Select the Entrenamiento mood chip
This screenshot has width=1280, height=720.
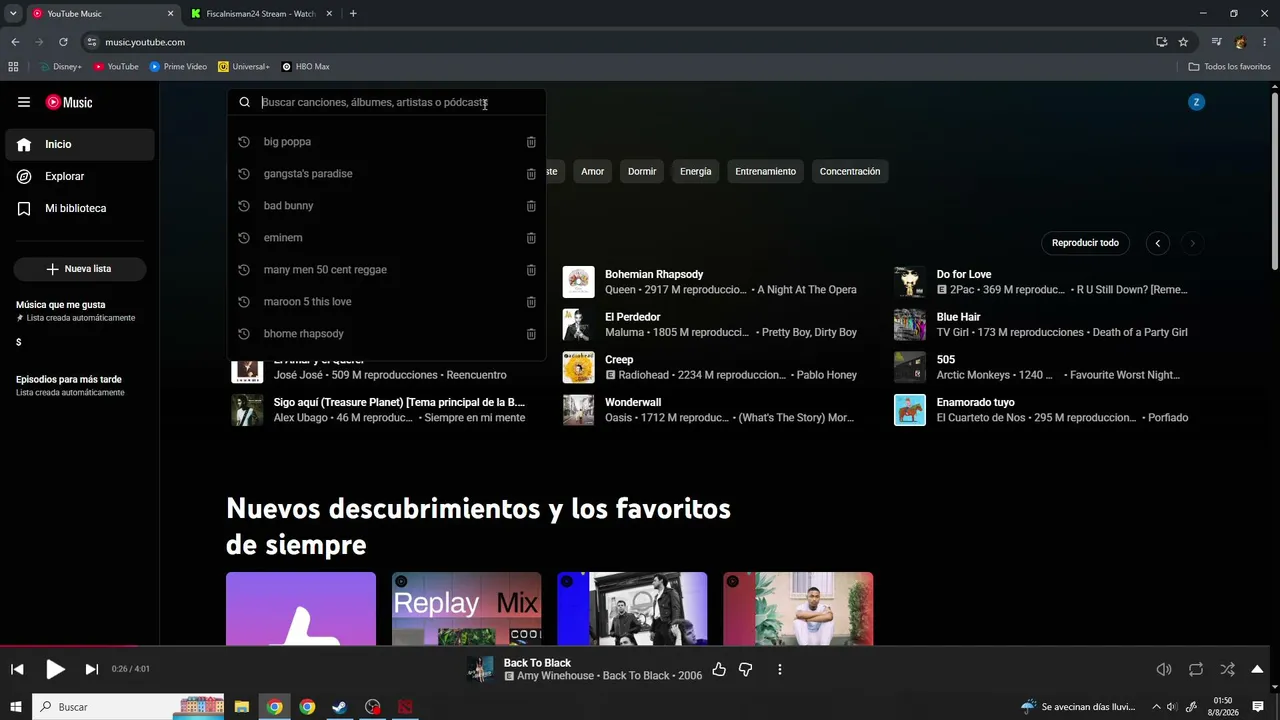coord(766,171)
